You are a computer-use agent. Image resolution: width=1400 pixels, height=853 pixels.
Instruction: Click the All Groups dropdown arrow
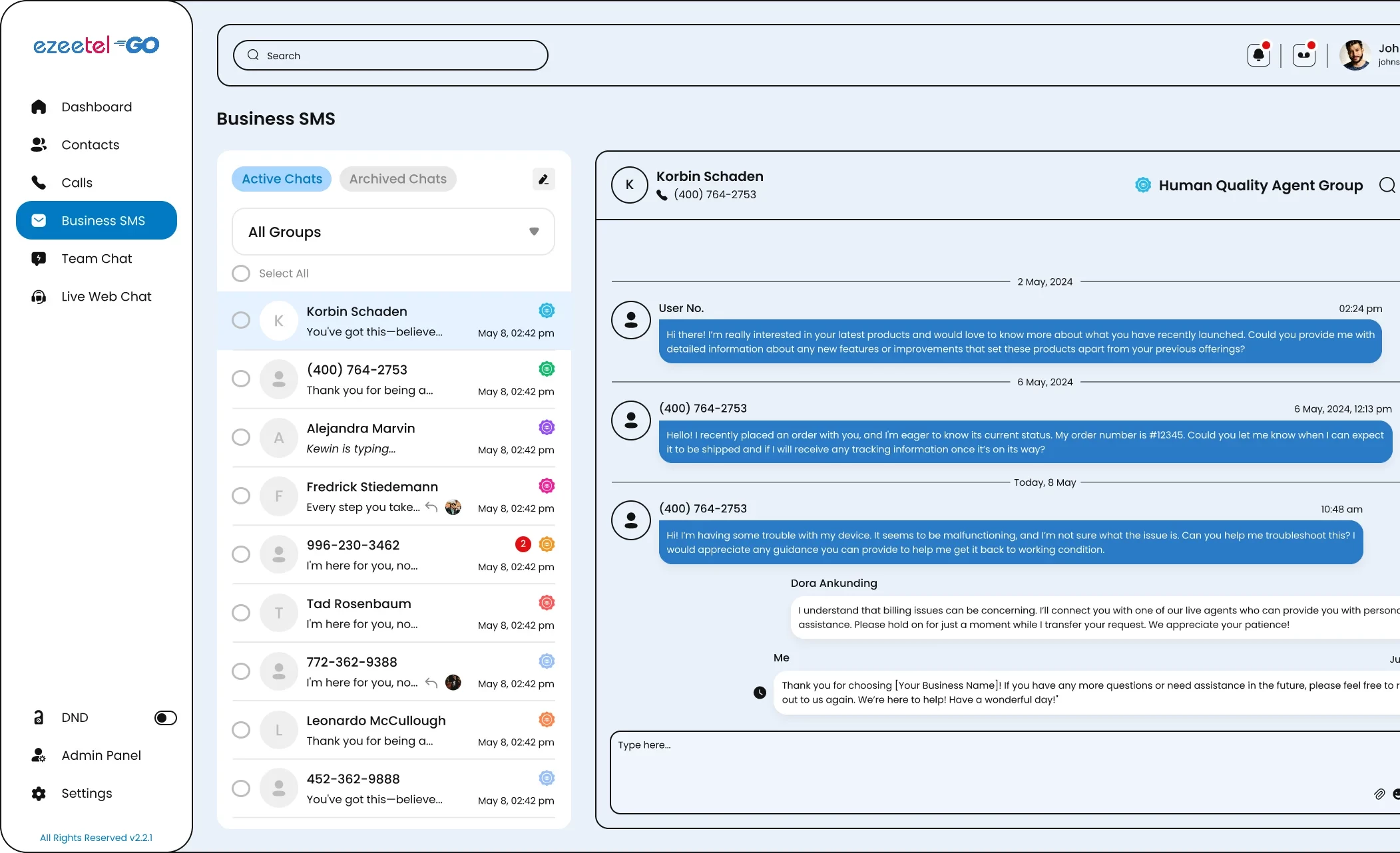(534, 232)
